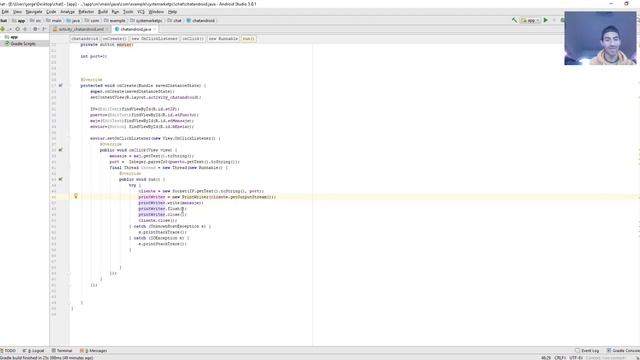
Task: Open the View menu
Action: [x=18, y=12]
